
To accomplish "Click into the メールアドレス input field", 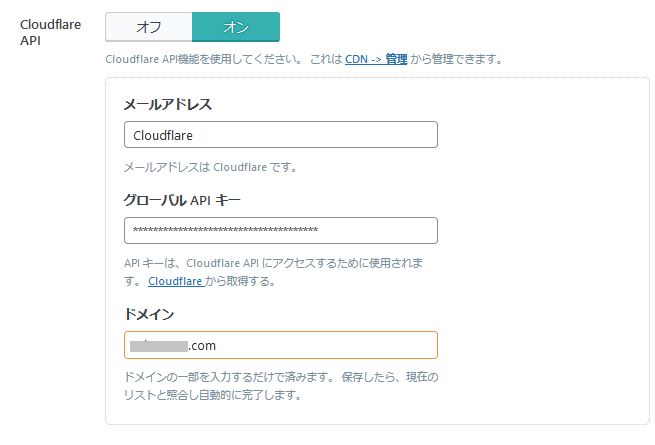I will click(x=280, y=134).
